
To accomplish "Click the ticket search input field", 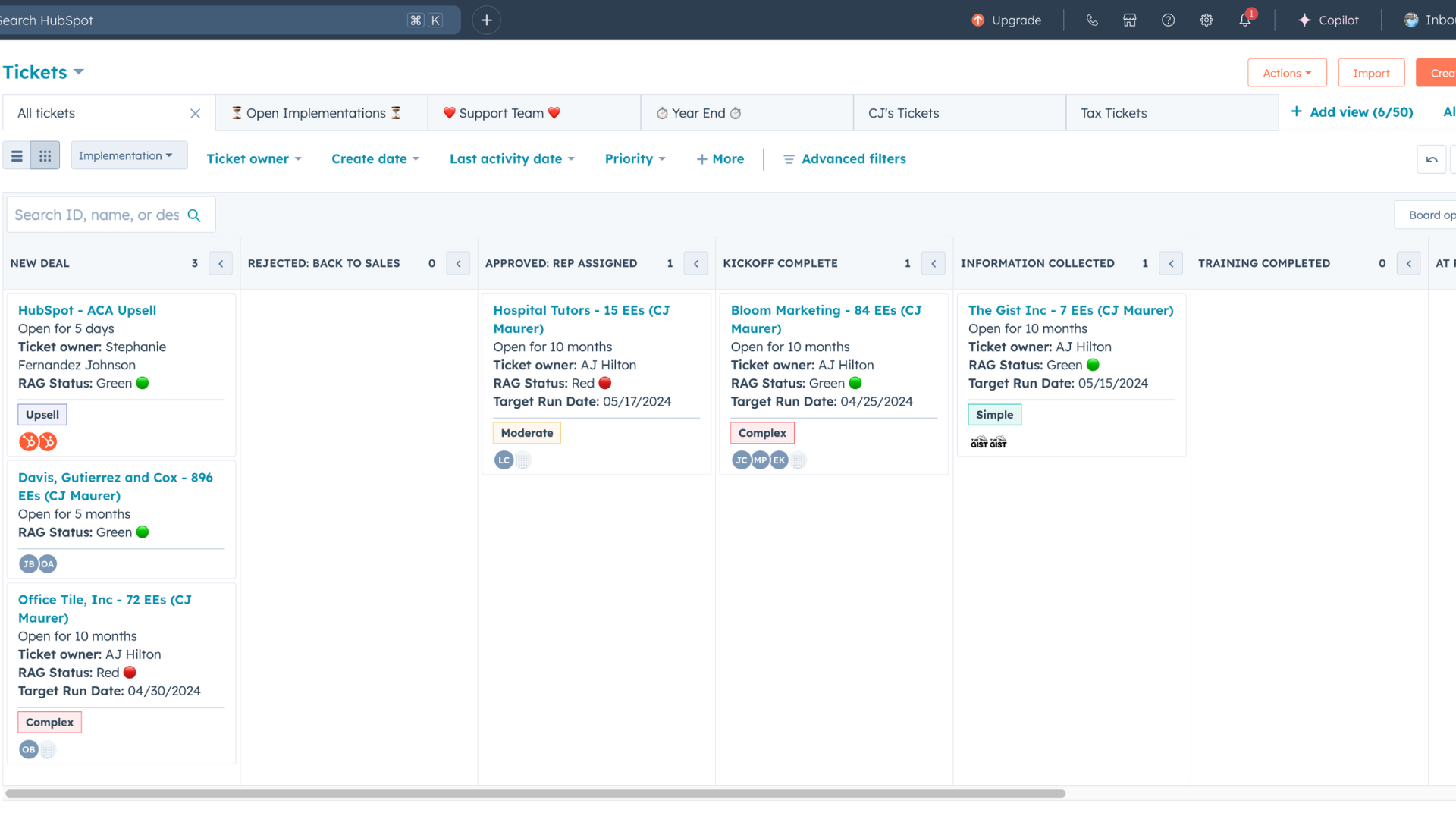I will click(96, 215).
